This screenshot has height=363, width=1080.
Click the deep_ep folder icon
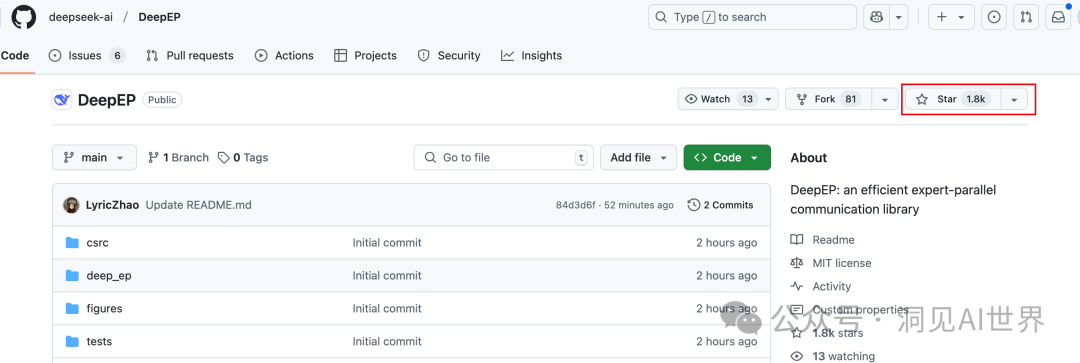(x=72, y=276)
